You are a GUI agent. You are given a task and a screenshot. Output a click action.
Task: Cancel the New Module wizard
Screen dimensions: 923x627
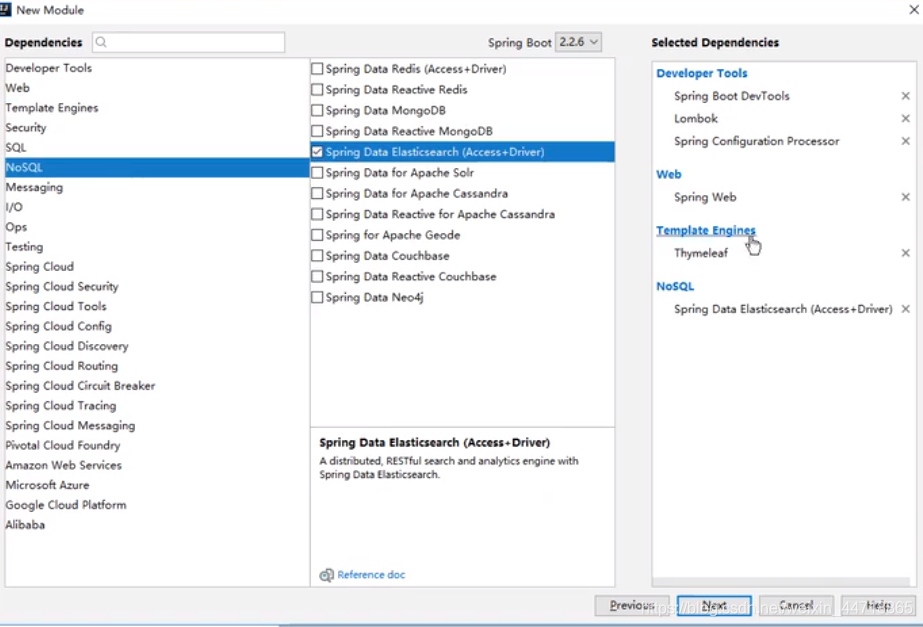point(796,606)
